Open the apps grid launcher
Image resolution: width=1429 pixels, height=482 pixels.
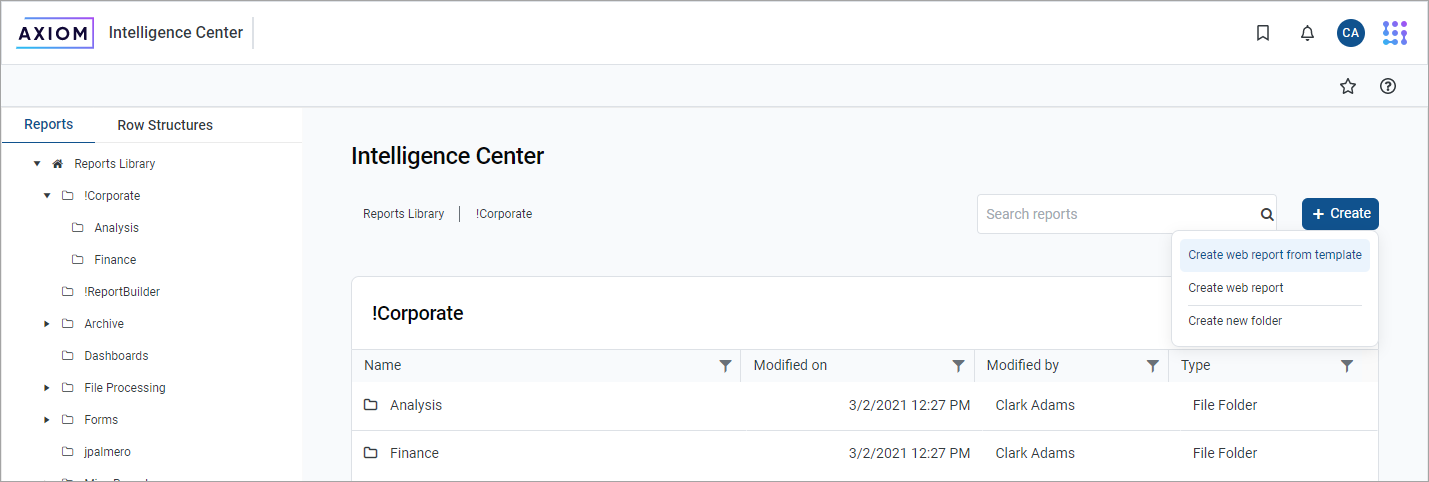[1395, 33]
